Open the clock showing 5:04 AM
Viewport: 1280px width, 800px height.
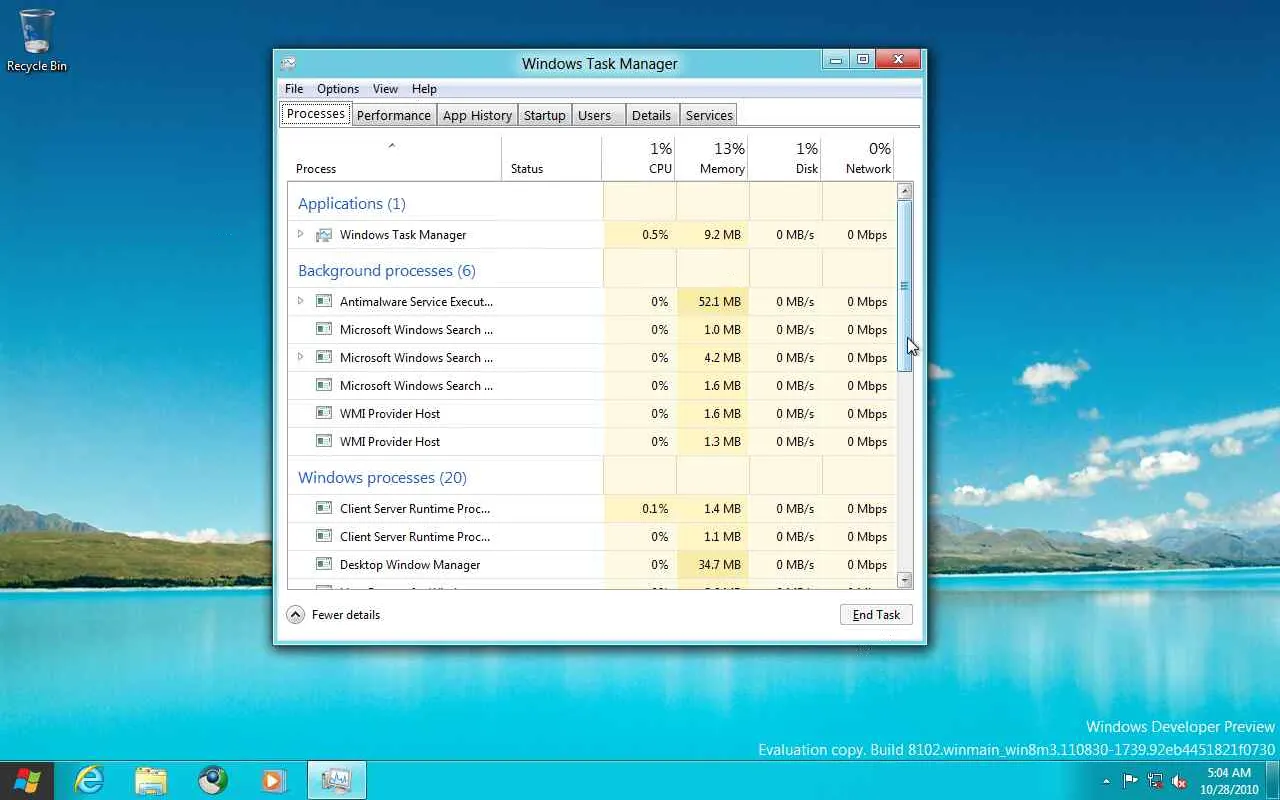point(1229,781)
